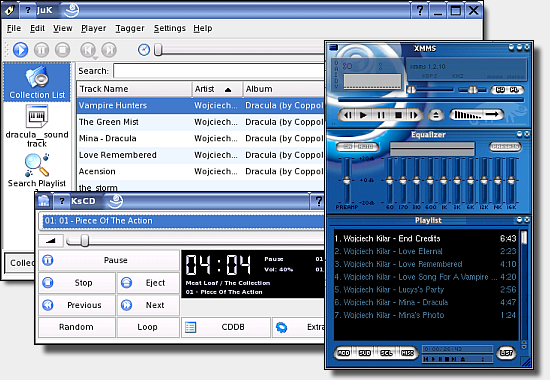550x380 pixels.
Task: Open the XMMS main window menu icon
Action: [333, 47]
